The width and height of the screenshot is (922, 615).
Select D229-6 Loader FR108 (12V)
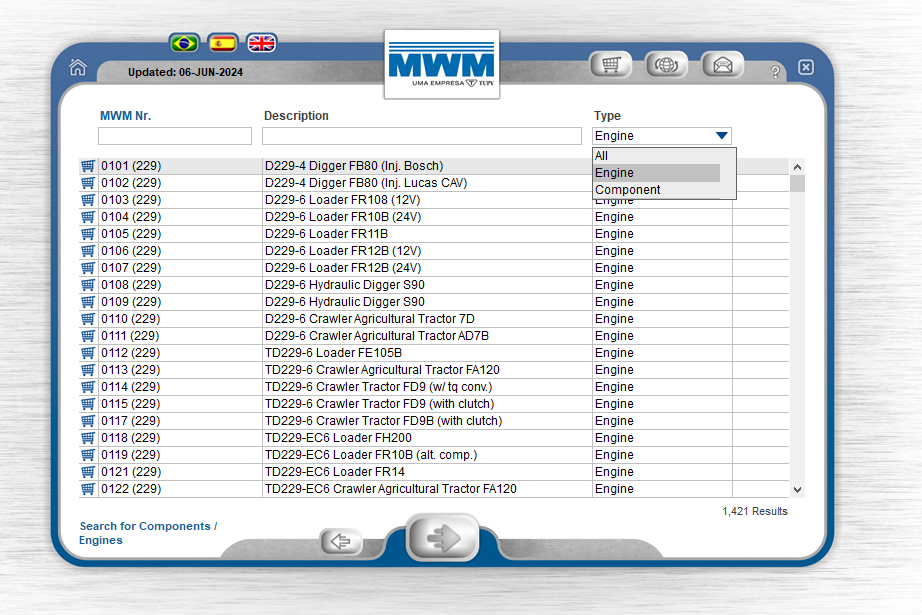[x=342, y=200]
